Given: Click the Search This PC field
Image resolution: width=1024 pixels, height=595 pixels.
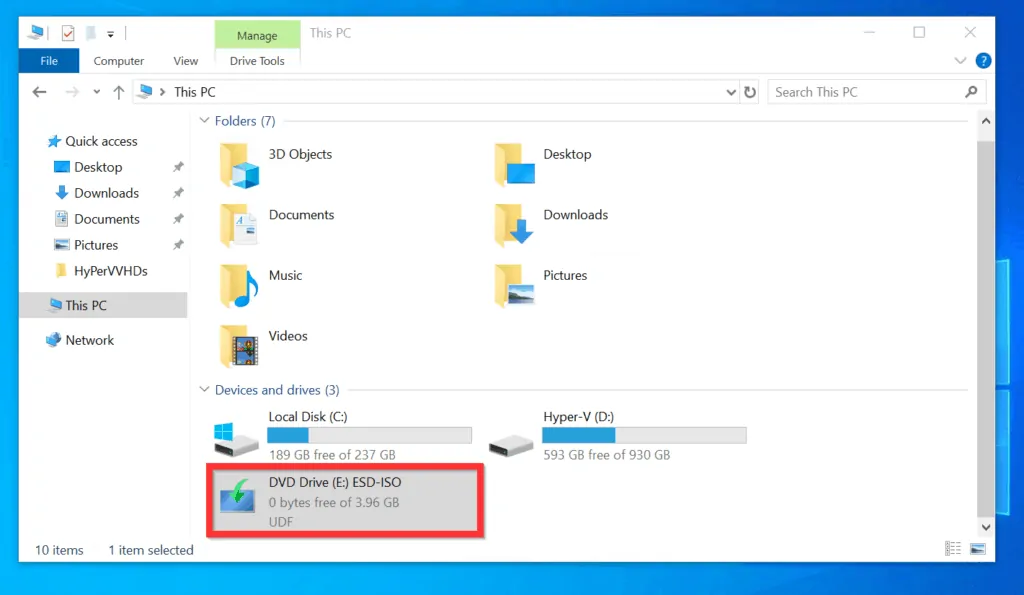Looking at the screenshot, I should point(865,92).
